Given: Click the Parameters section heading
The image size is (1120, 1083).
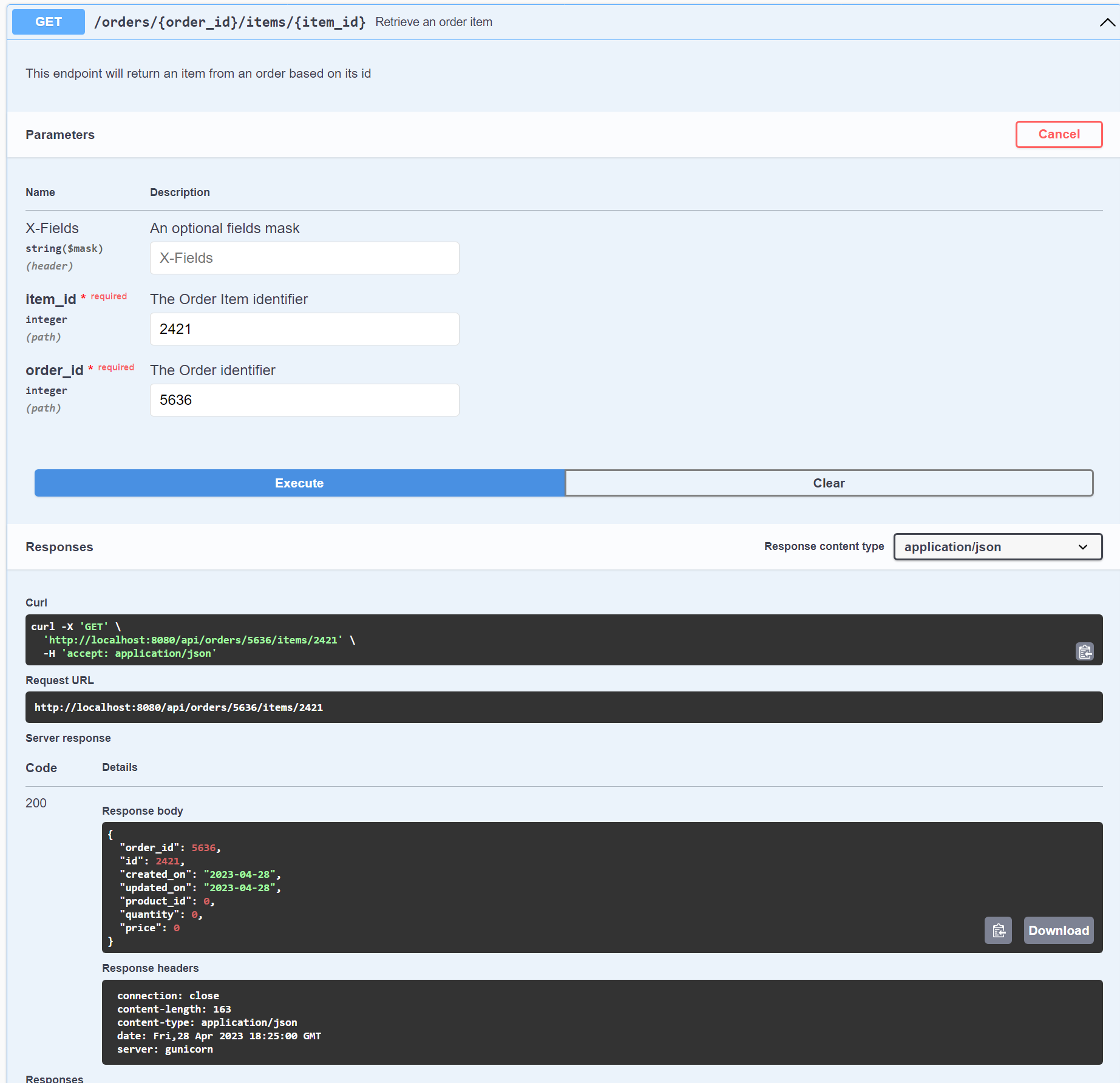Looking at the screenshot, I should pyautogui.click(x=60, y=135).
